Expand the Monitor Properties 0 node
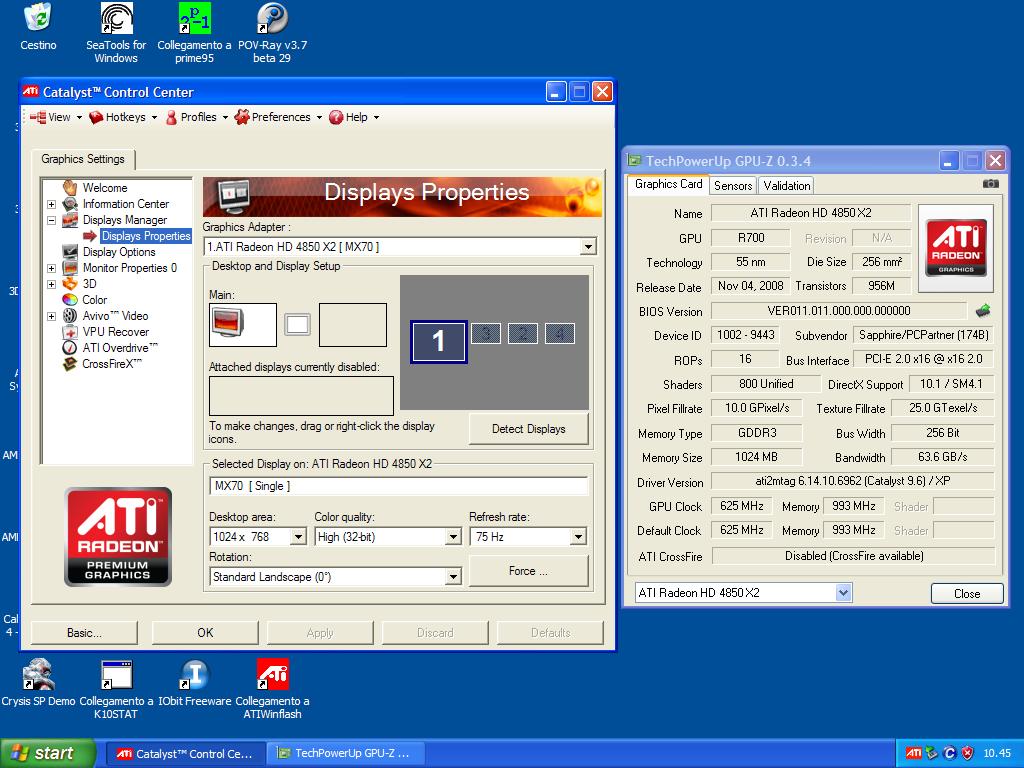Image resolution: width=1024 pixels, height=768 pixels. 51,268
